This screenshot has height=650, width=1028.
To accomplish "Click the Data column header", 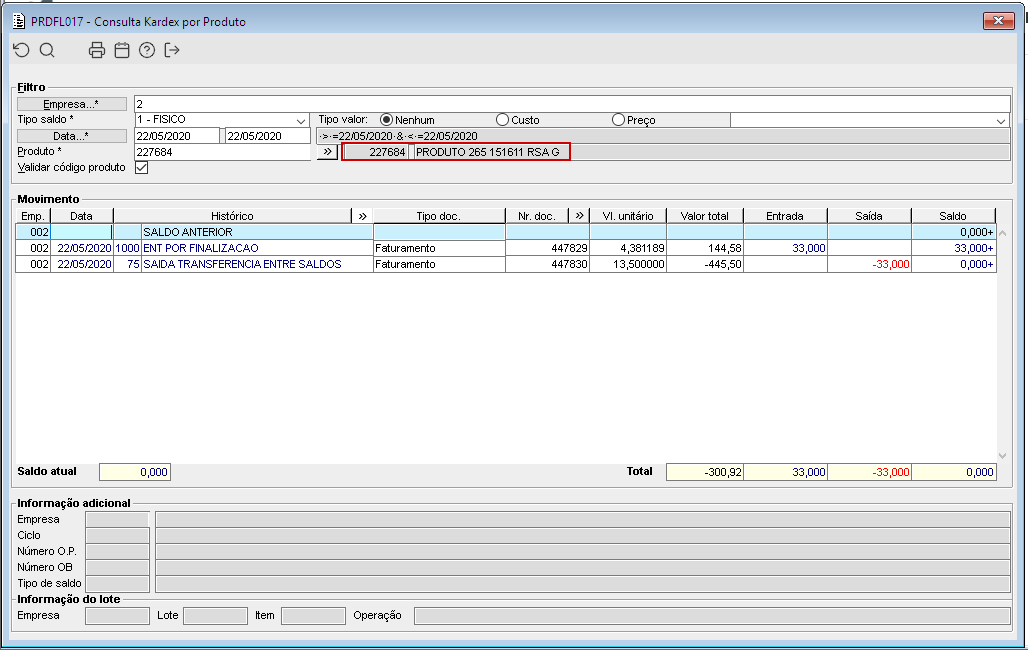I will click(82, 216).
